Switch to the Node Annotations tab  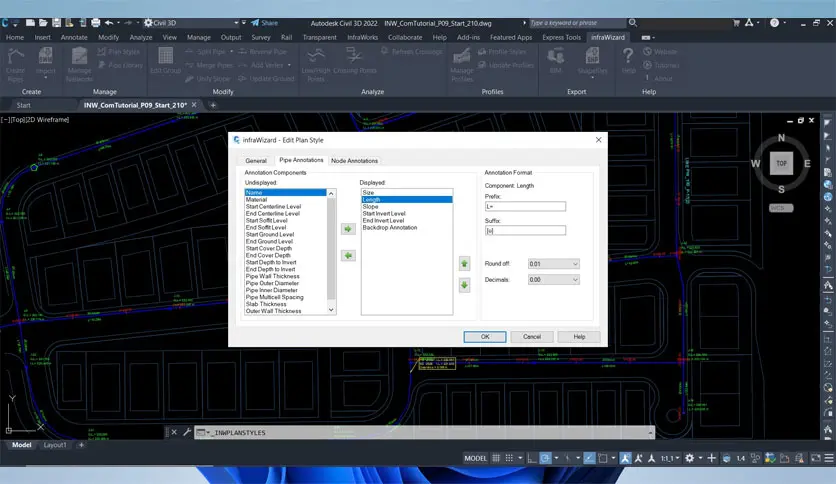[x=355, y=160]
